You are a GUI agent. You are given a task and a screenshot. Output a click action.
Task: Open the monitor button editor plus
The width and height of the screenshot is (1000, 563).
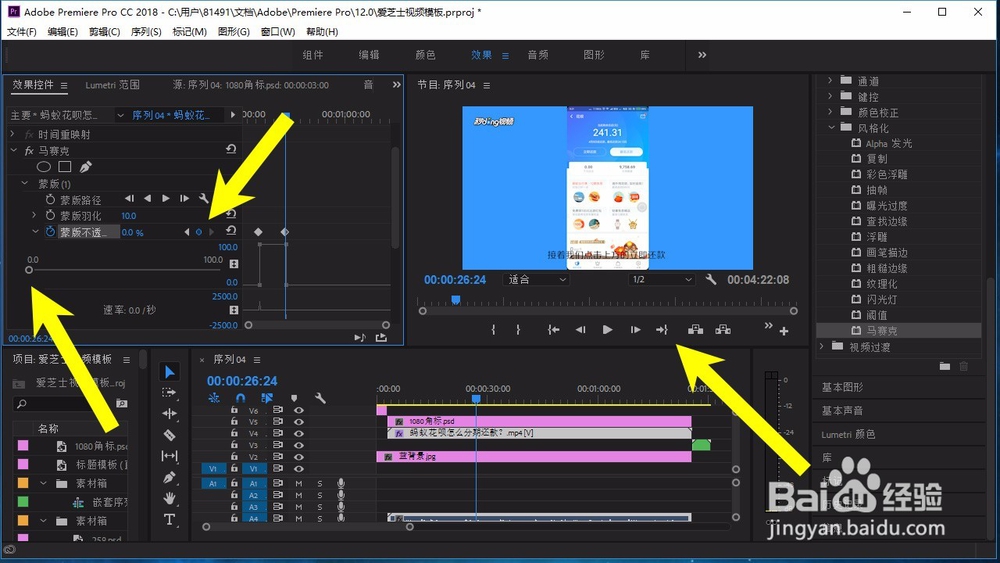(x=784, y=331)
